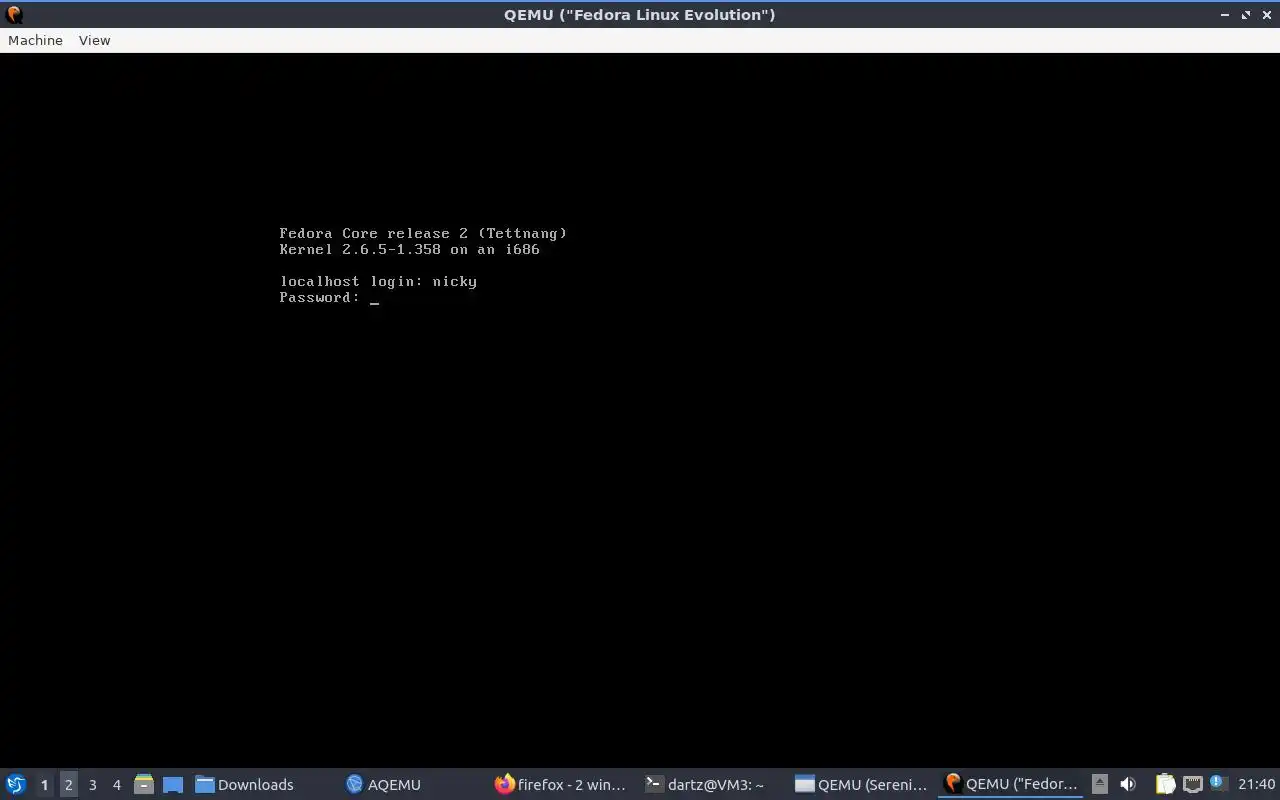Open removable media eject tray icon
This screenshot has width=1280, height=800.
(x=1100, y=784)
